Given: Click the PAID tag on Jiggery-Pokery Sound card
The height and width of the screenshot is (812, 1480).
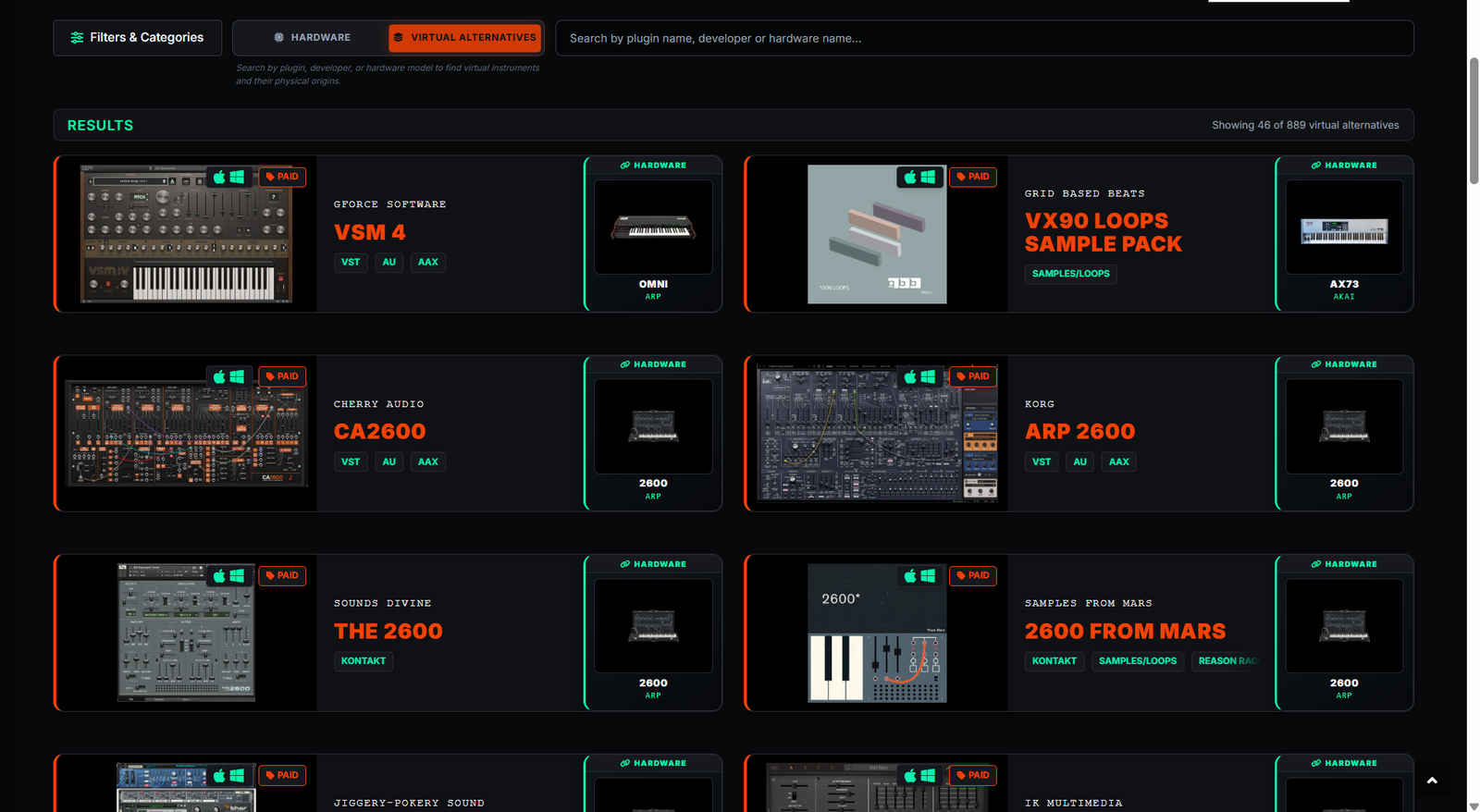Looking at the screenshot, I should tap(282, 775).
